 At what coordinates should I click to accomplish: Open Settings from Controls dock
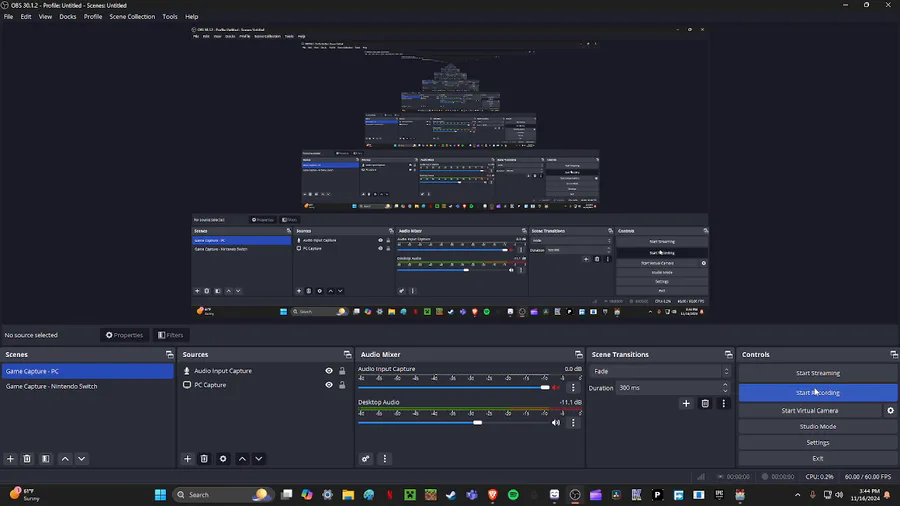coord(817,443)
